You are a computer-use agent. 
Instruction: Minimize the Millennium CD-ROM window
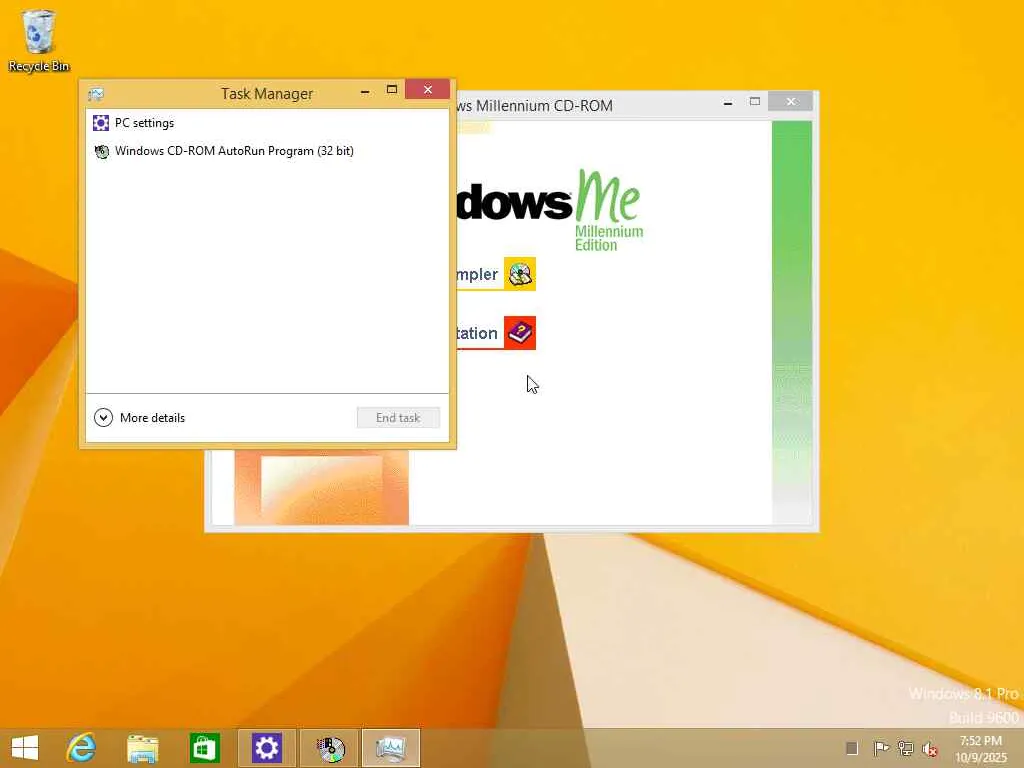point(728,103)
